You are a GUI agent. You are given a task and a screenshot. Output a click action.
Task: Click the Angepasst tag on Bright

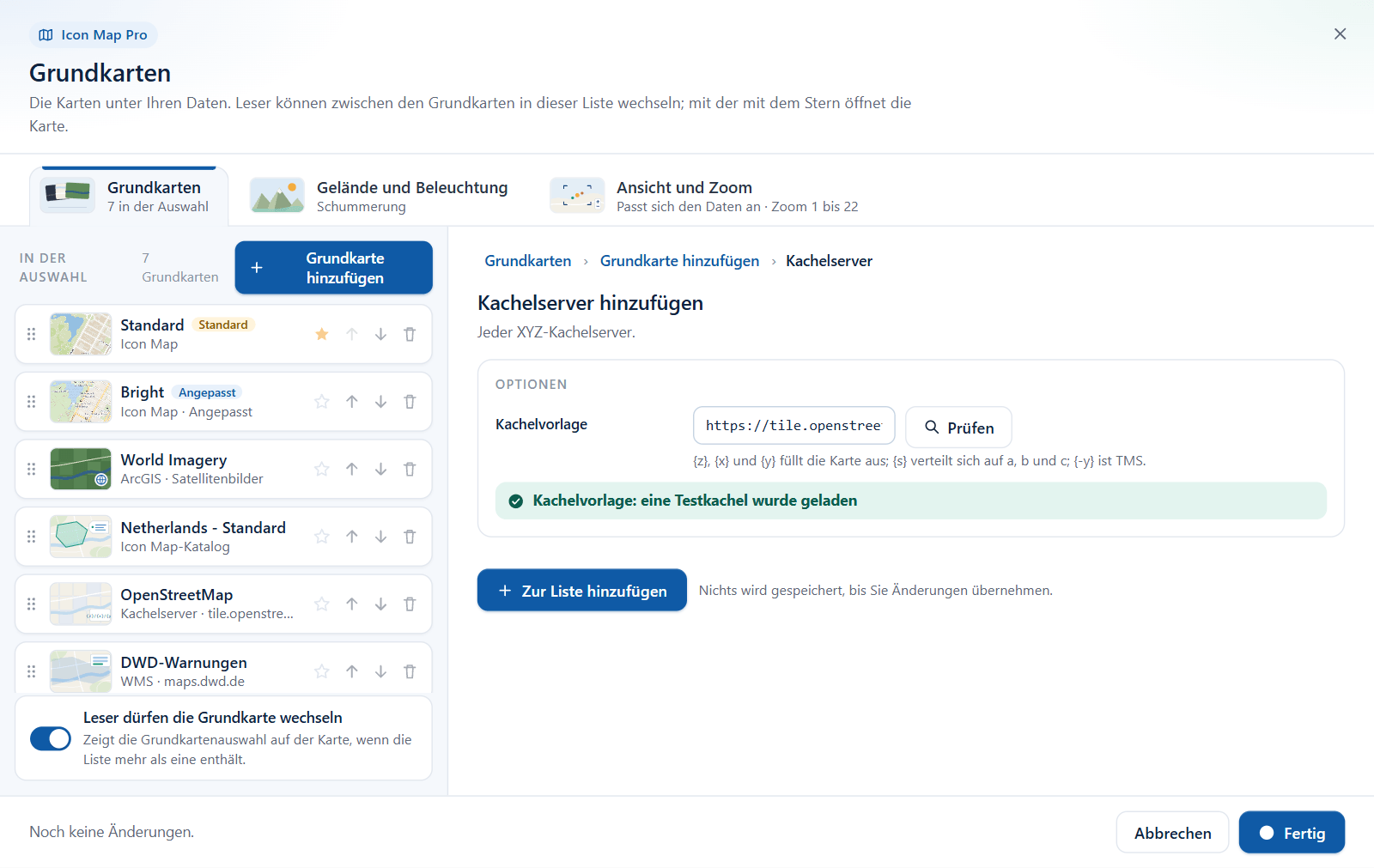tap(207, 392)
